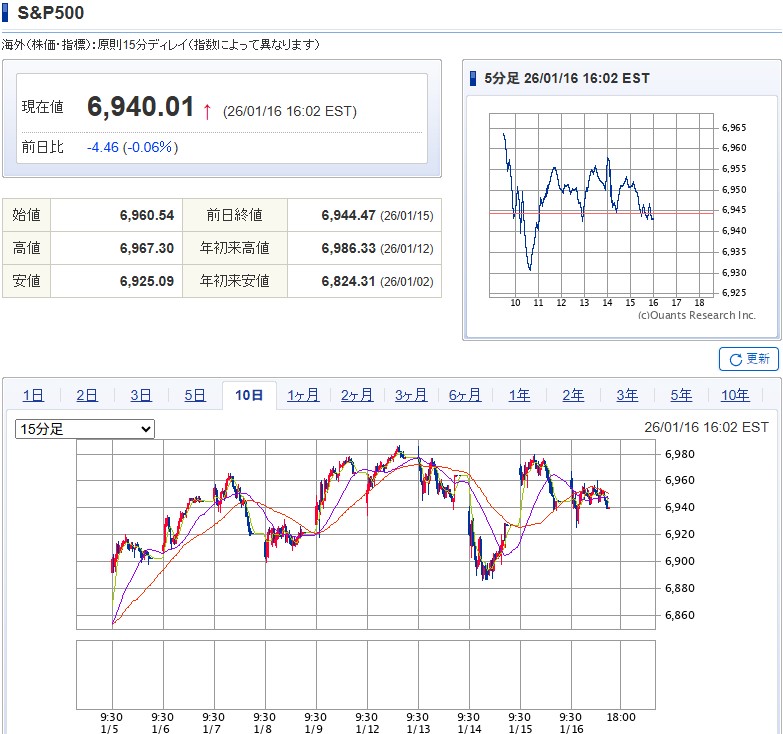Image resolution: width=783 pixels, height=734 pixels.
Task: Click the blue square icon beside S&P500 title
Action: point(8,13)
